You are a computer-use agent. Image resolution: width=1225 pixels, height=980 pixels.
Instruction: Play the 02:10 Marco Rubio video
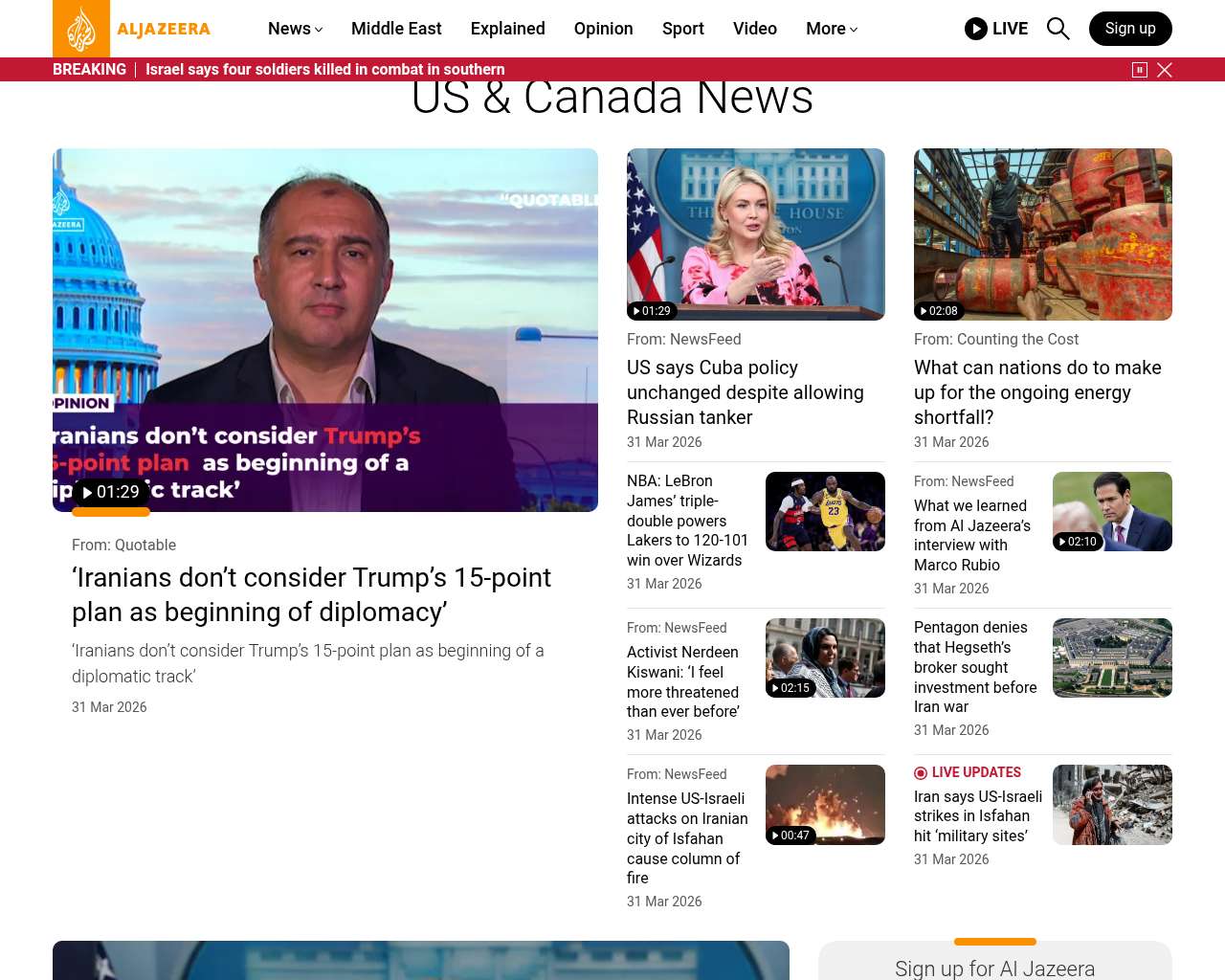tap(1078, 542)
